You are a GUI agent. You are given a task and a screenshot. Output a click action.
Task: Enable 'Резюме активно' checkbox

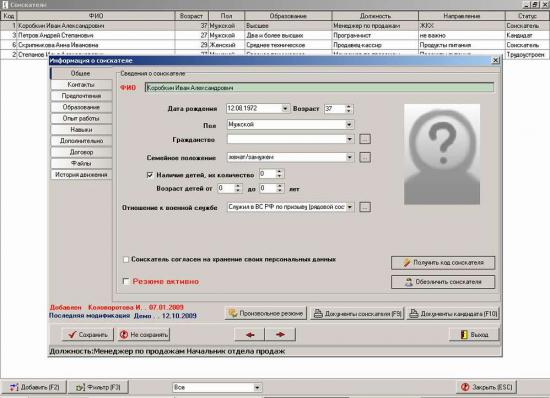point(126,281)
